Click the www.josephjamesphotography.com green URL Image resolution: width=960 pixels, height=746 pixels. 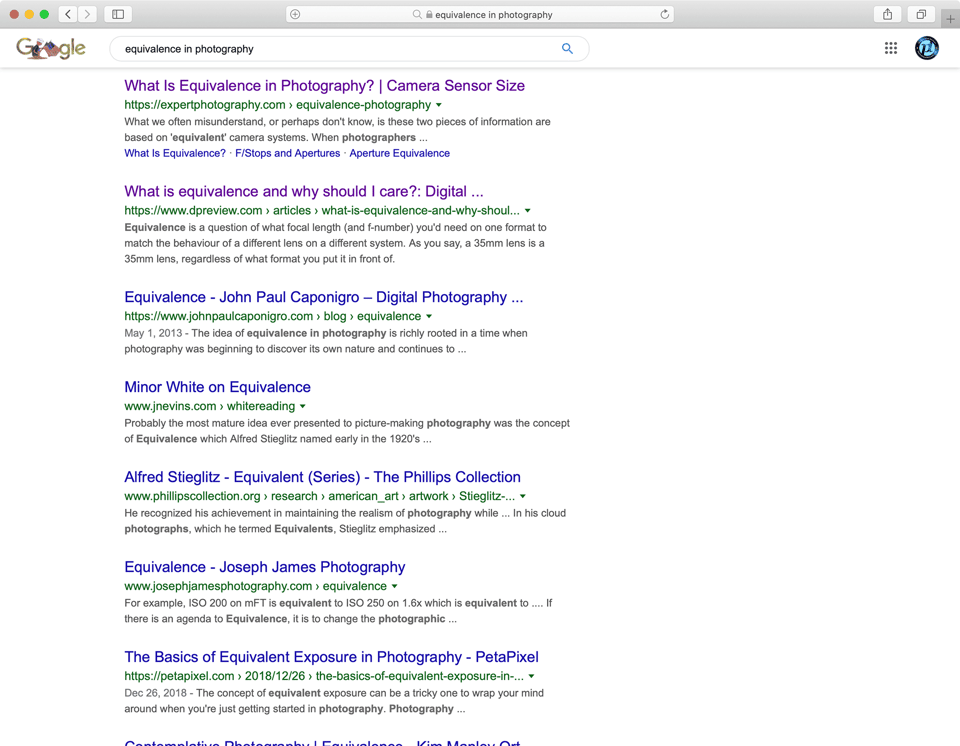(255, 587)
